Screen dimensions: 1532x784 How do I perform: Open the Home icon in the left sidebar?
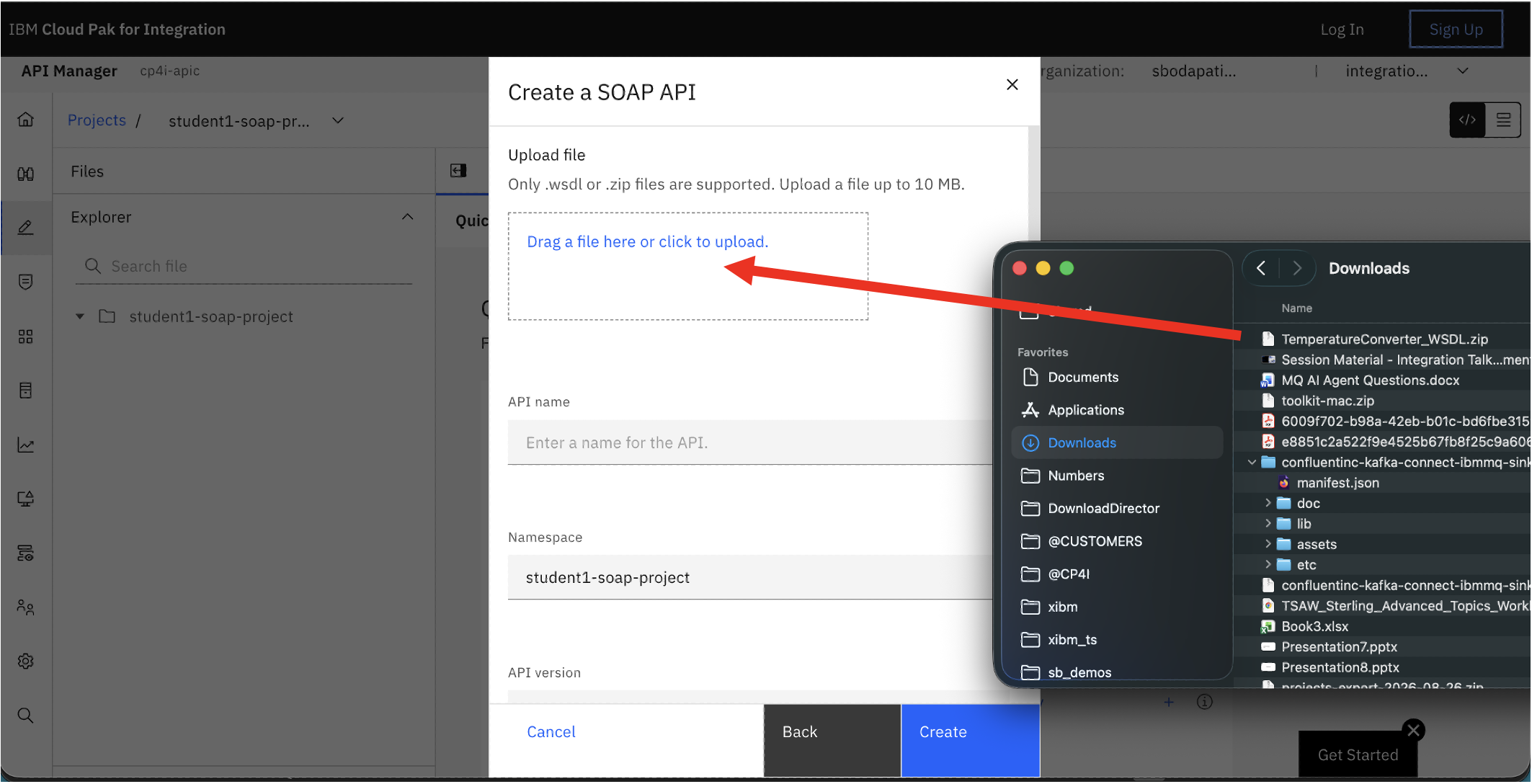click(26, 119)
